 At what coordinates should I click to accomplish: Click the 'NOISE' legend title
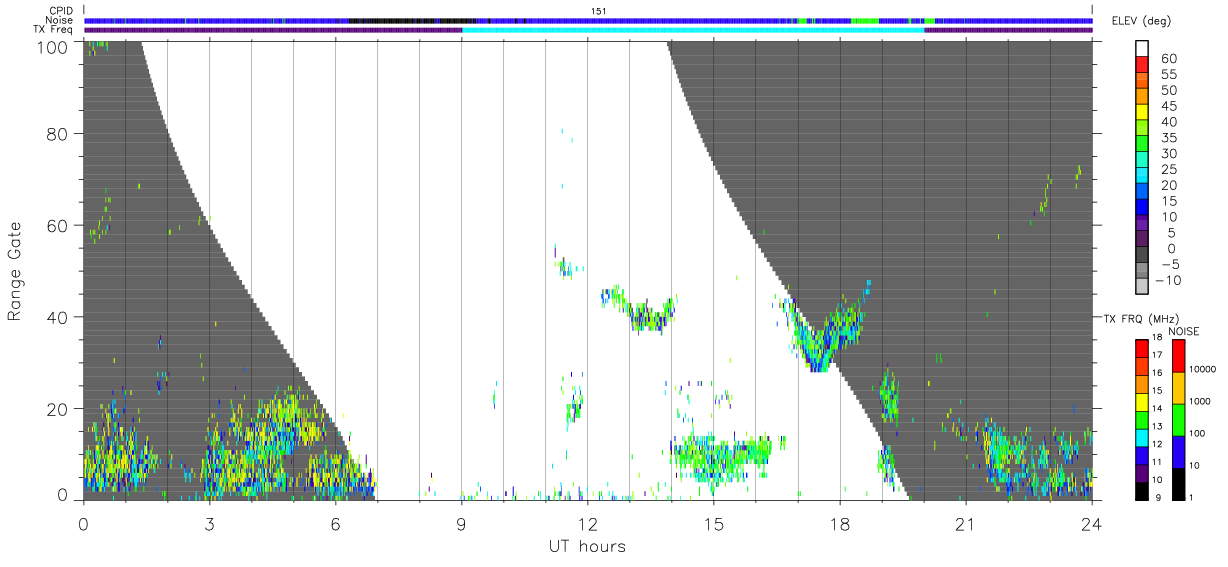pos(1184,330)
